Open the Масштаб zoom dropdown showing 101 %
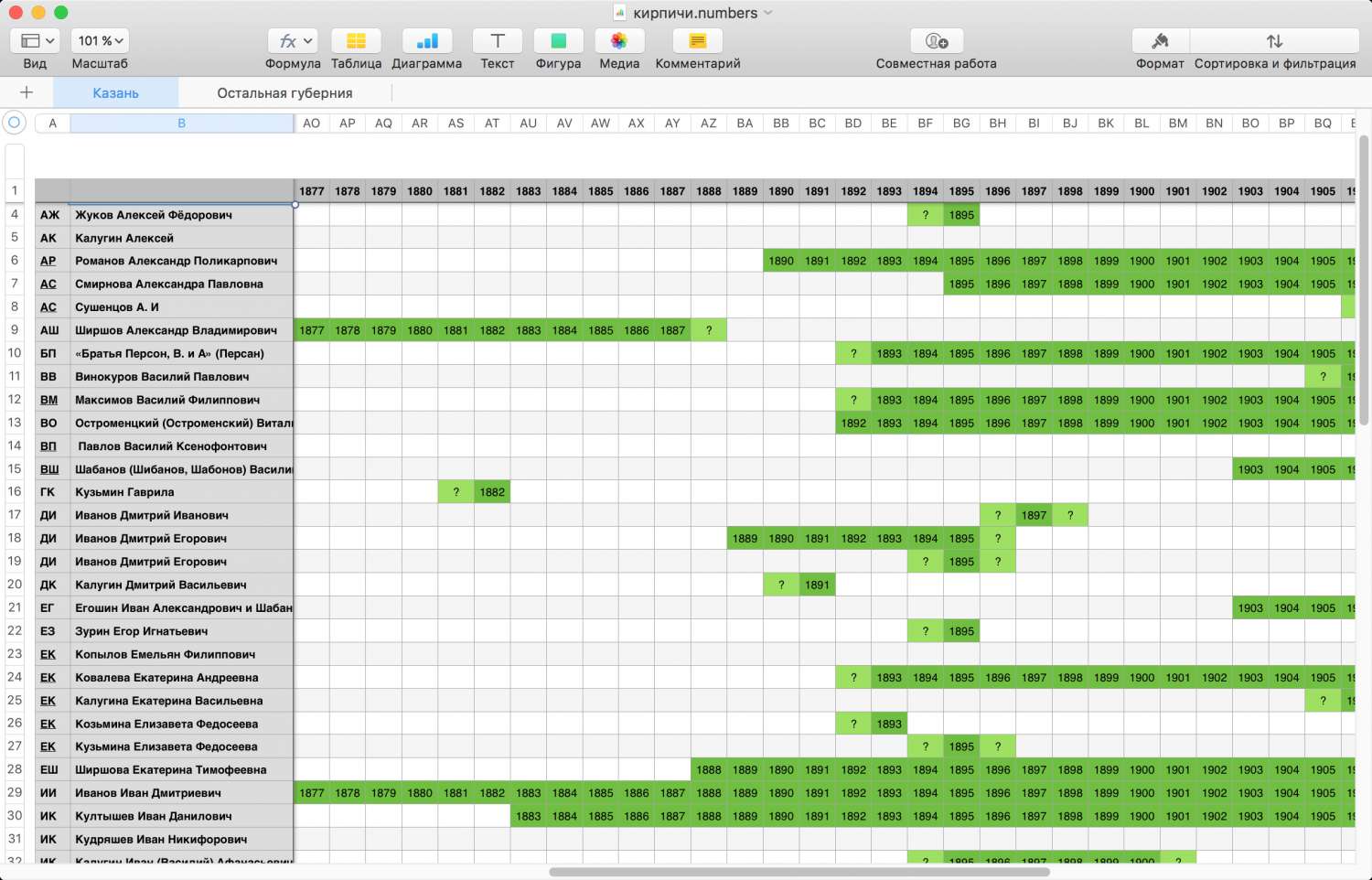The width and height of the screenshot is (1372, 880). point(100,41)
